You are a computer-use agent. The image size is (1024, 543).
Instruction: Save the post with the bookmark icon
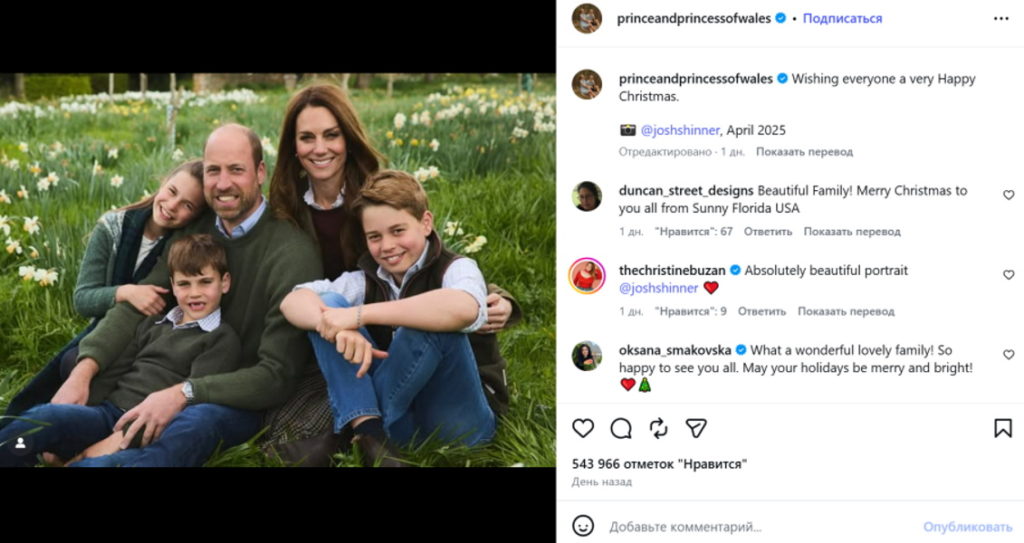point(1003,428)
